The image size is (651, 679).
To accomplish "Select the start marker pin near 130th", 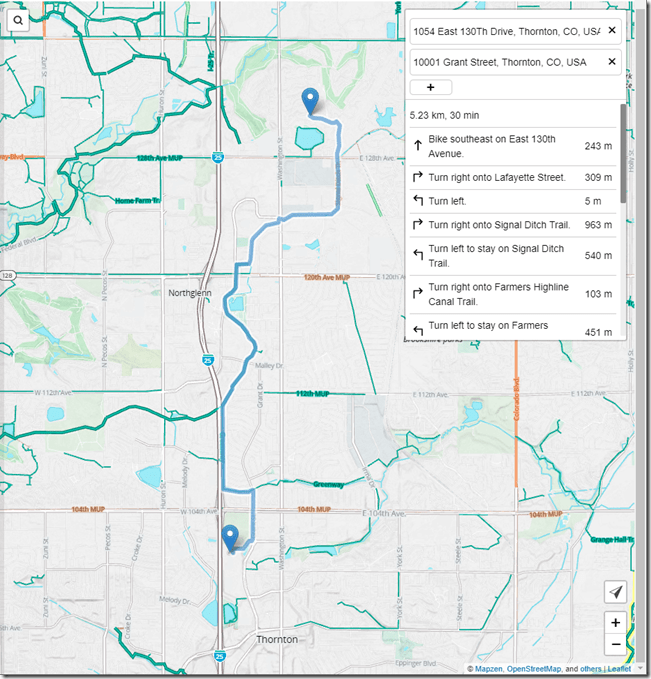I will tap(311, 101).
